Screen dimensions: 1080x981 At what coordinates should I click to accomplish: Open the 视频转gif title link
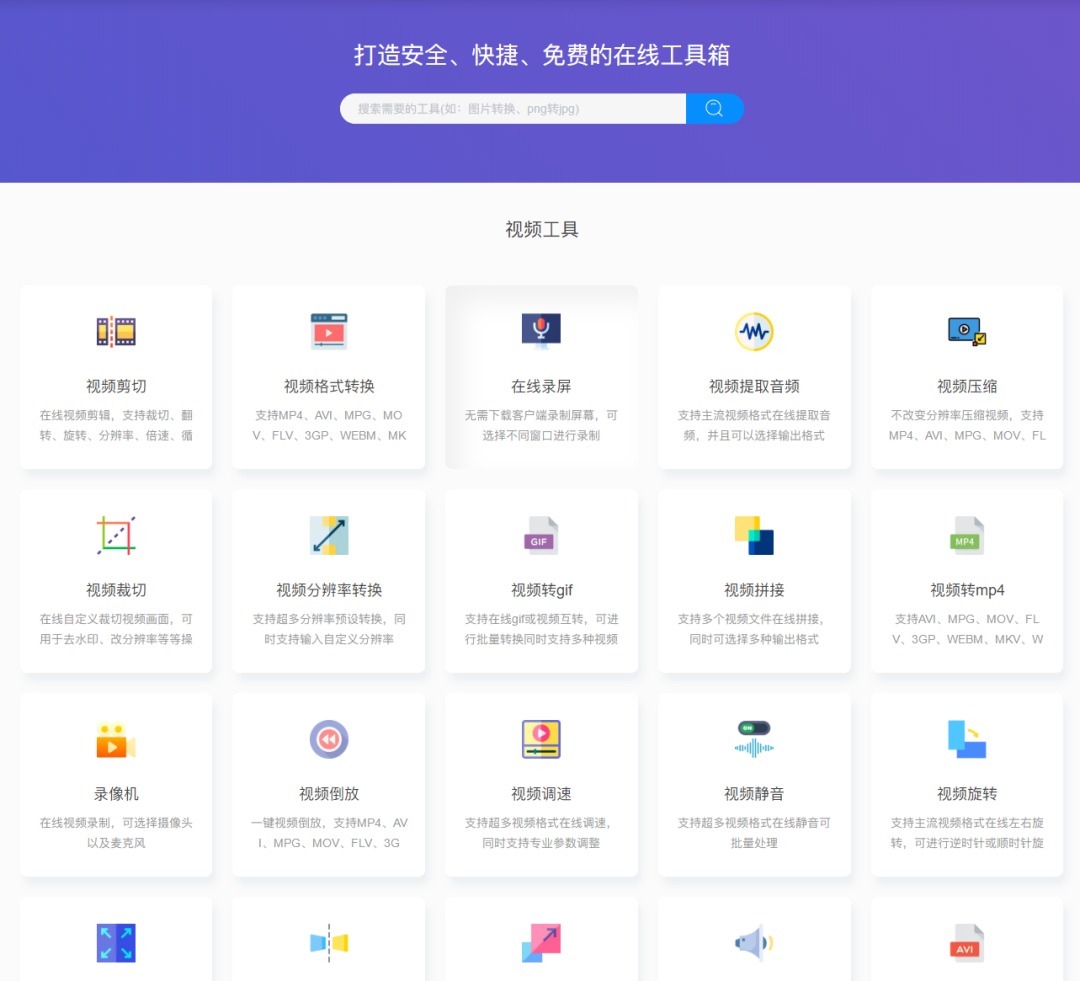(541, 590)
